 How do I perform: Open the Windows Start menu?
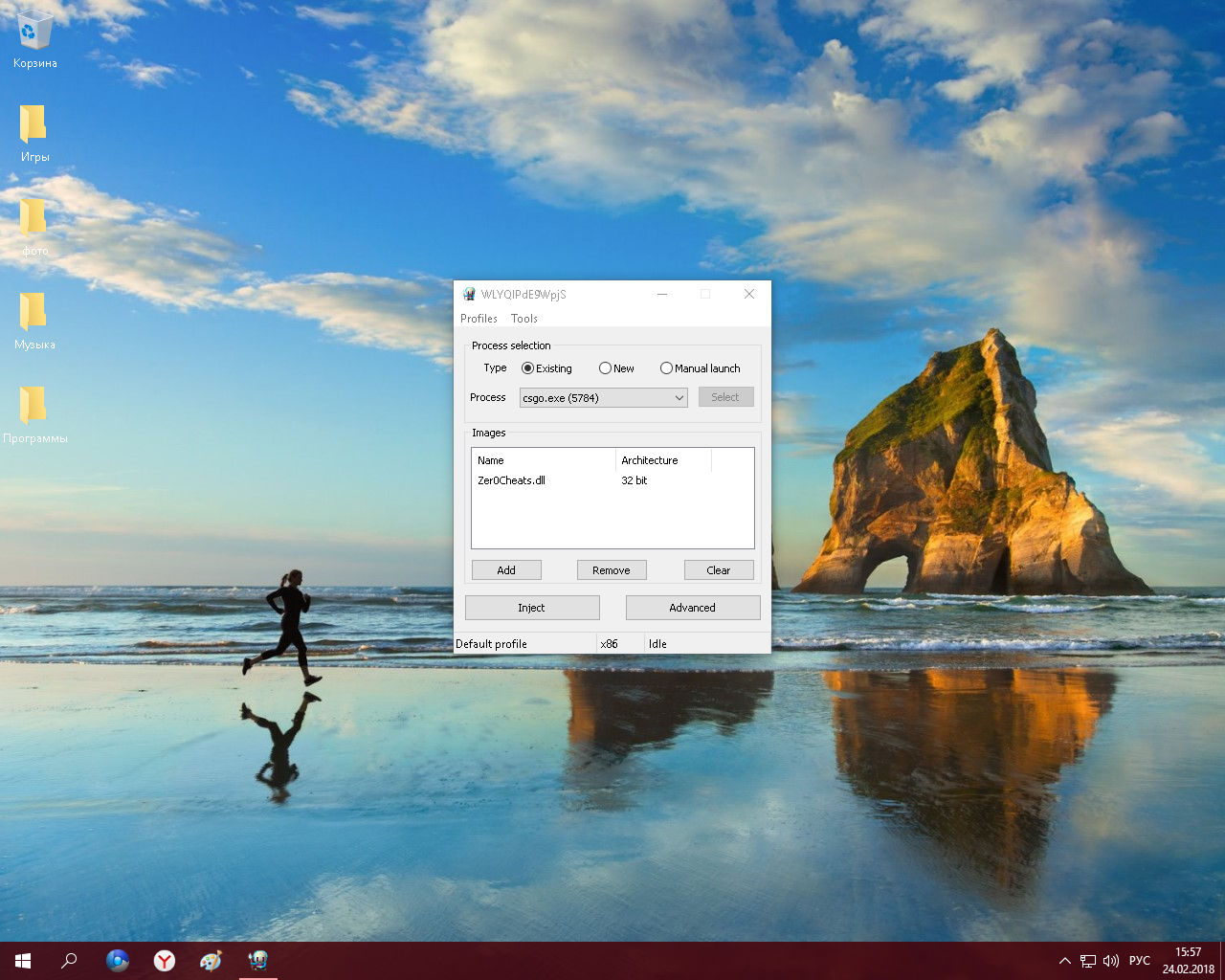pyautogui.click(x=23, y=960)
